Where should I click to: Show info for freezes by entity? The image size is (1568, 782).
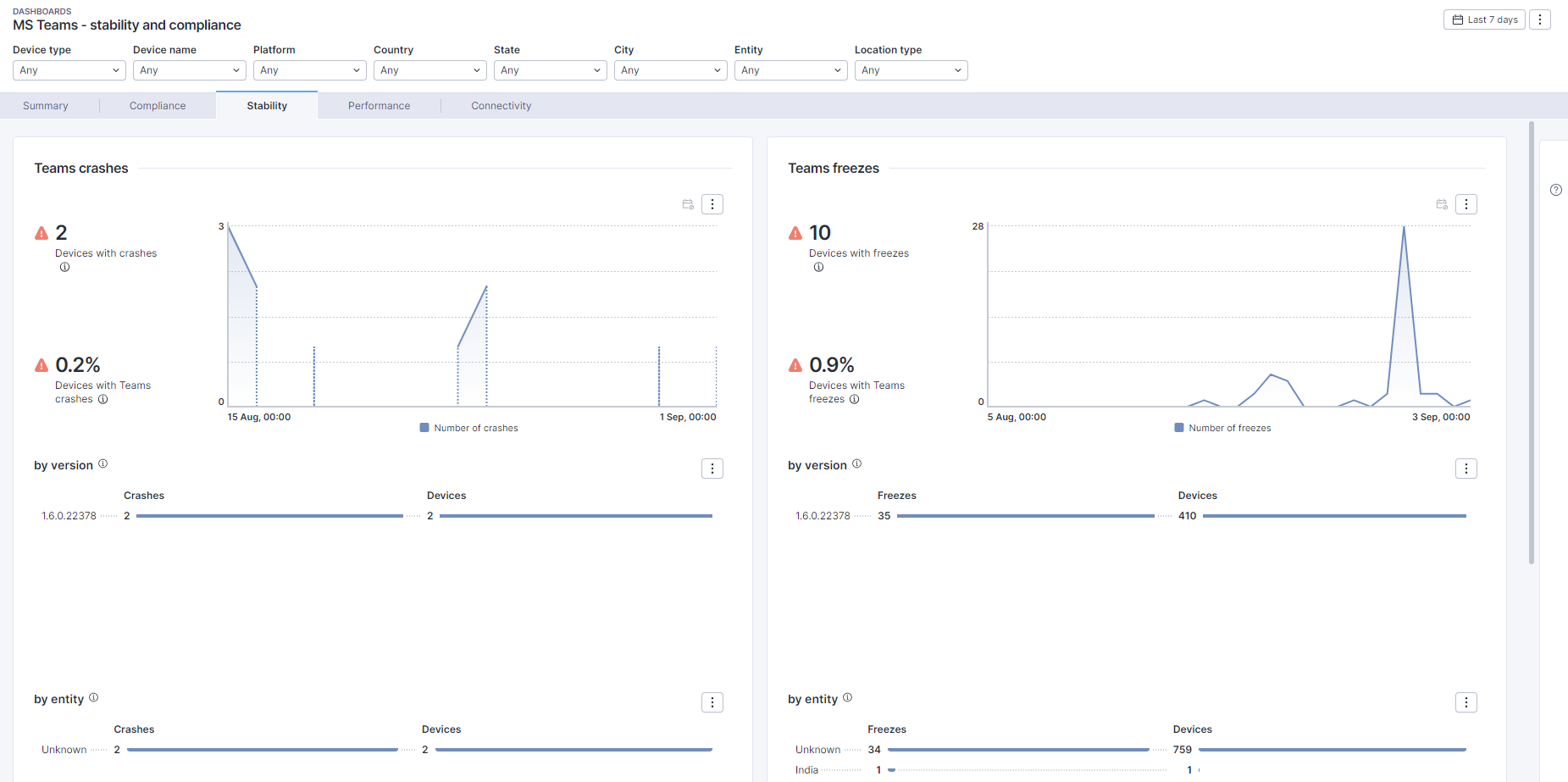(x=847, y=697)
